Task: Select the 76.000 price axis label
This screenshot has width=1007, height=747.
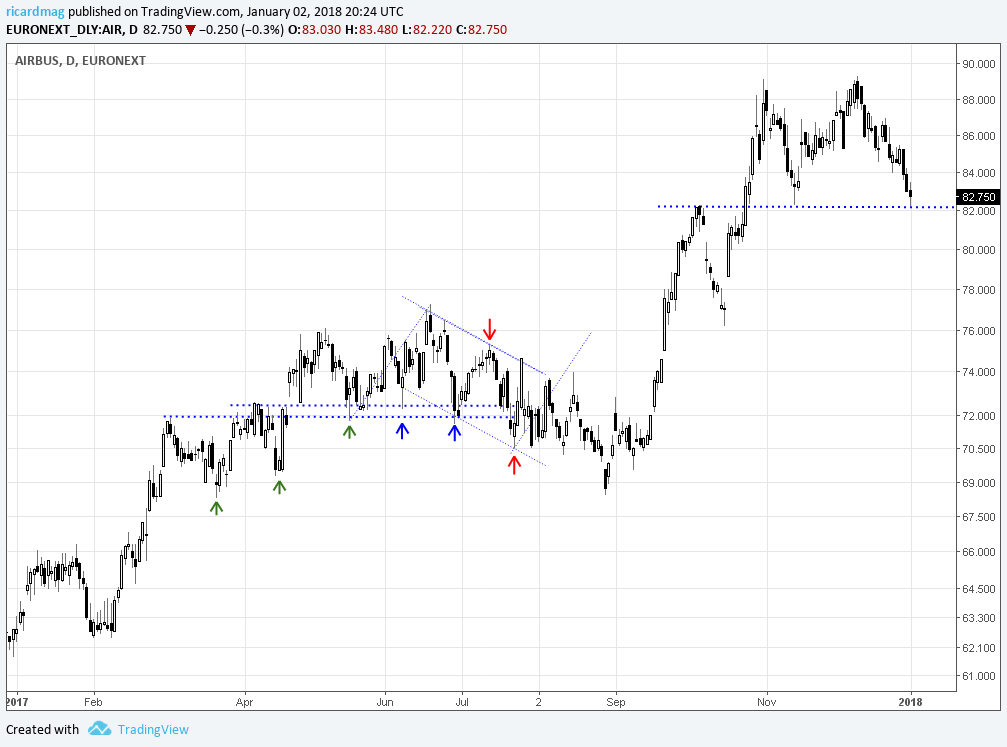Action: pos(979,331)
